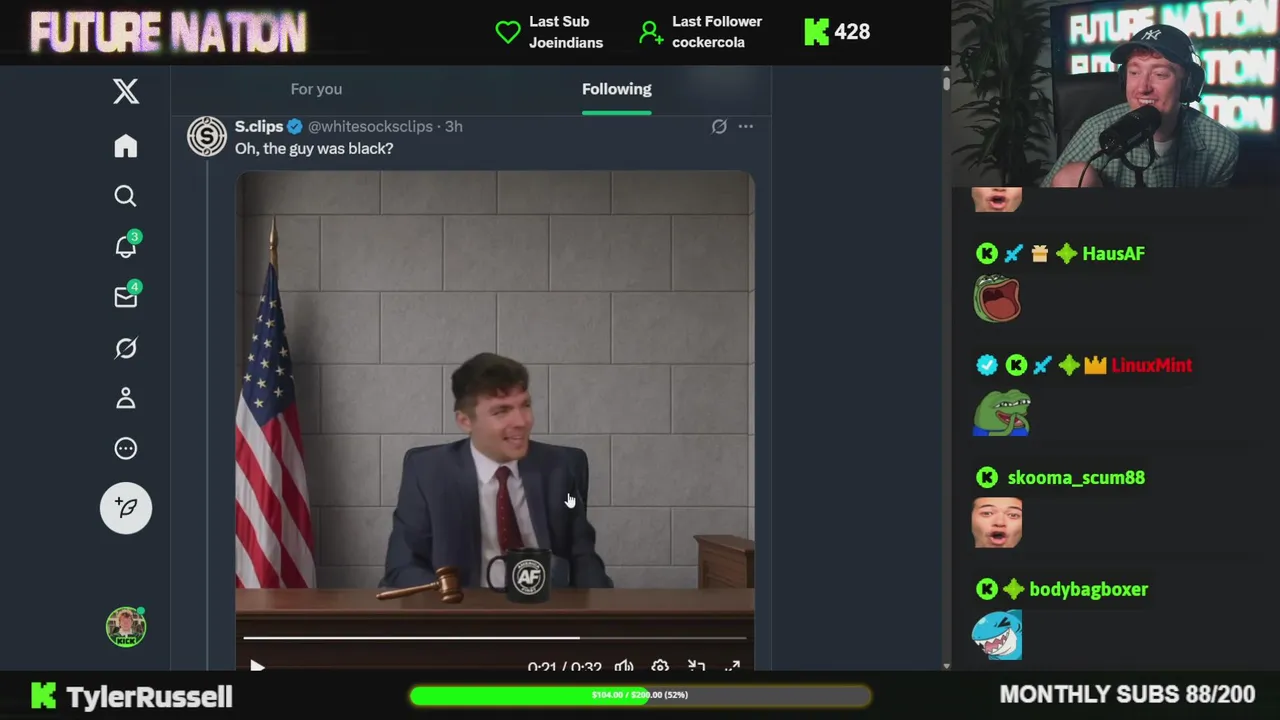Open Messages envelope with 4 badge
Screen dimensions: 1280x720
click(126, 296)
